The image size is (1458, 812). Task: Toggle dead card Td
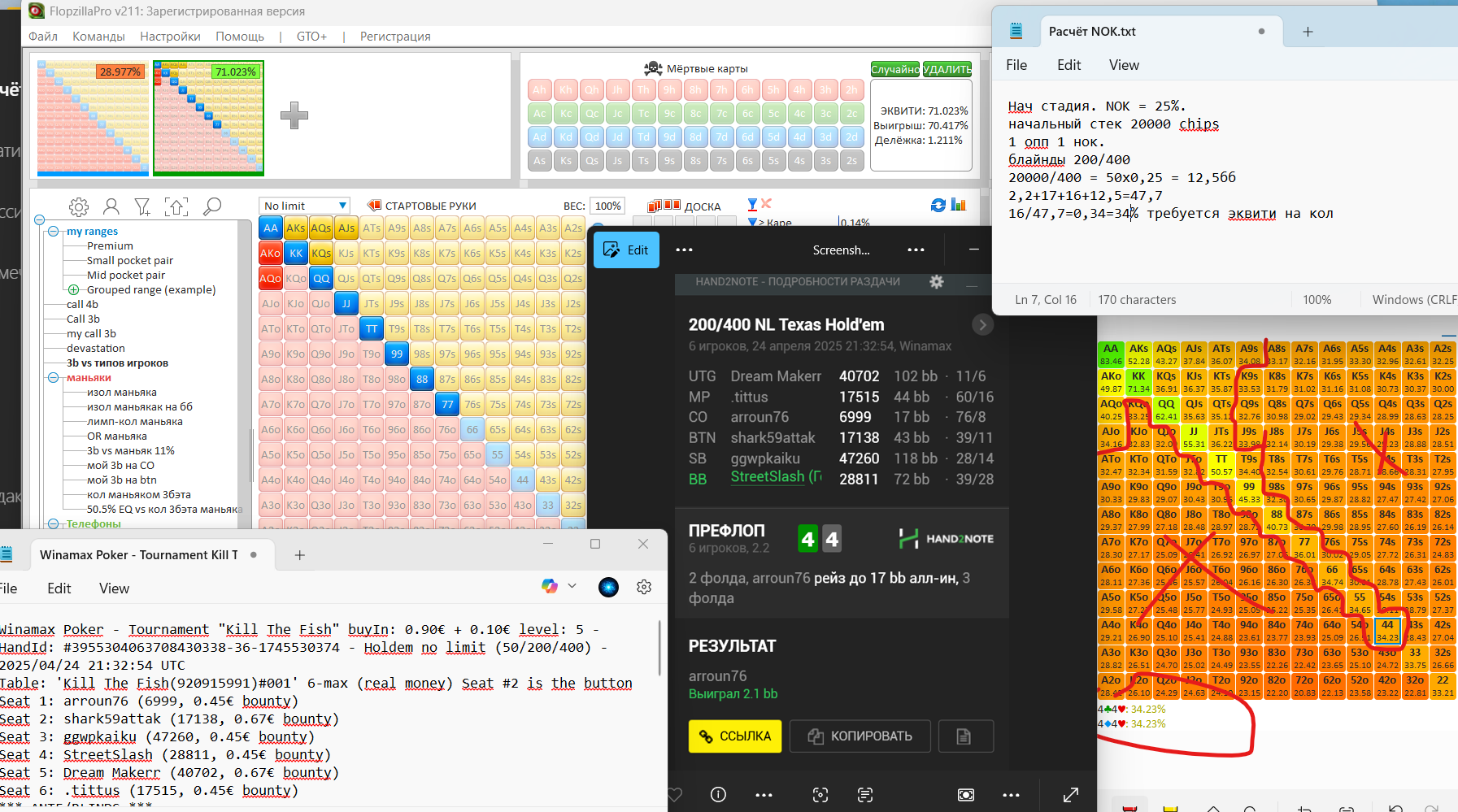[643, 137]
